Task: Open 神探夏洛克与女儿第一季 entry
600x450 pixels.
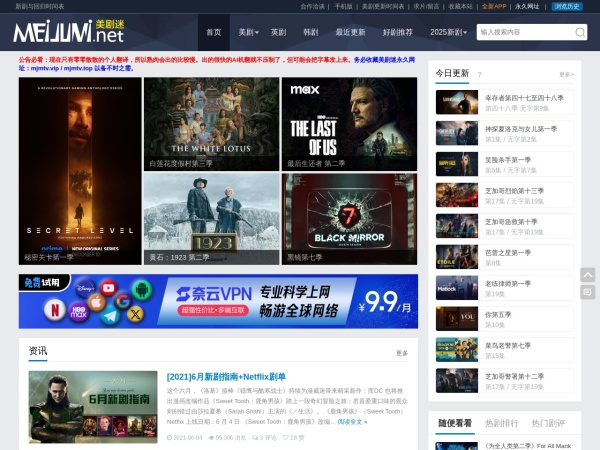Action: point(505,133)
